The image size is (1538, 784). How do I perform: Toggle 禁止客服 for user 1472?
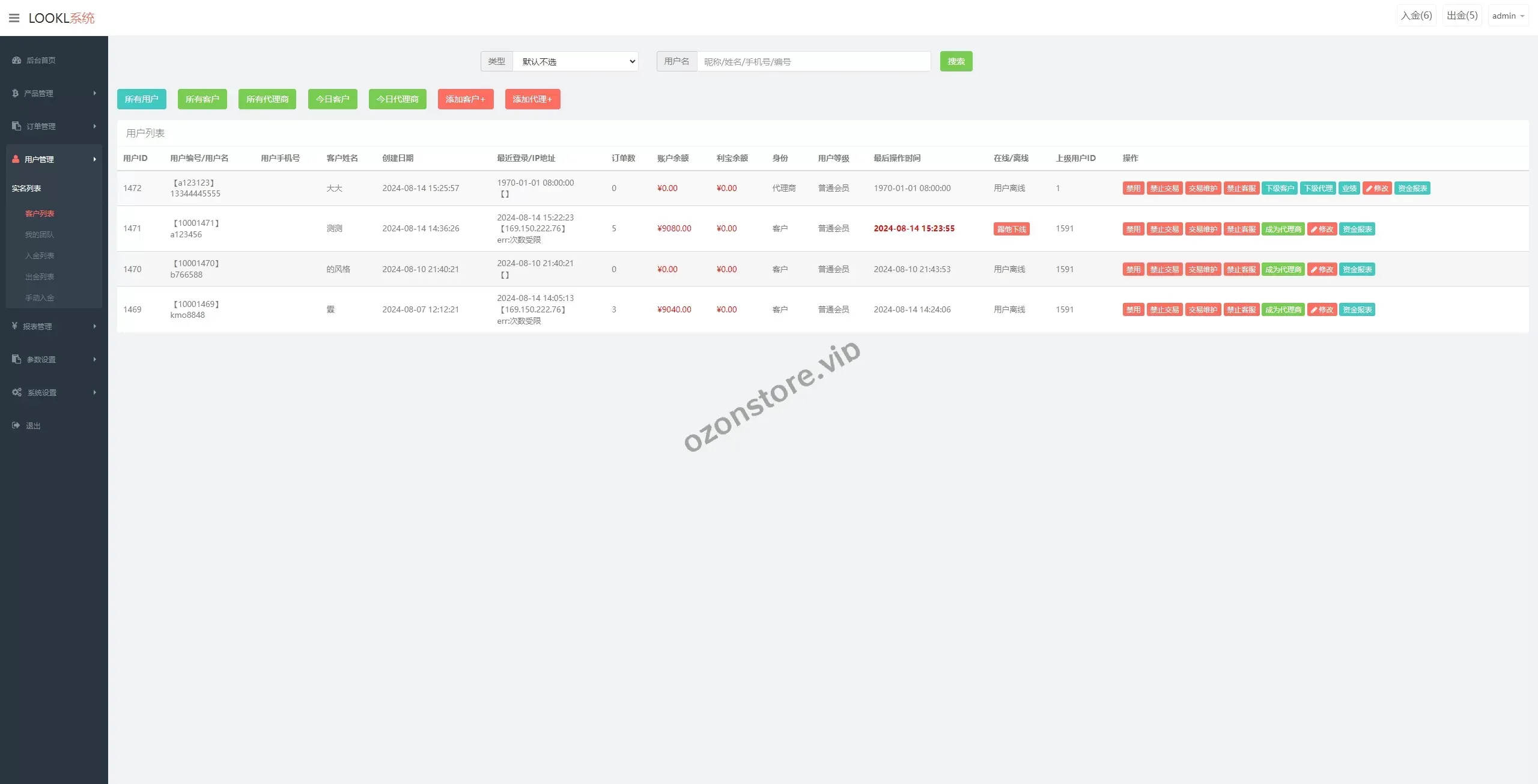(1241, 188)
